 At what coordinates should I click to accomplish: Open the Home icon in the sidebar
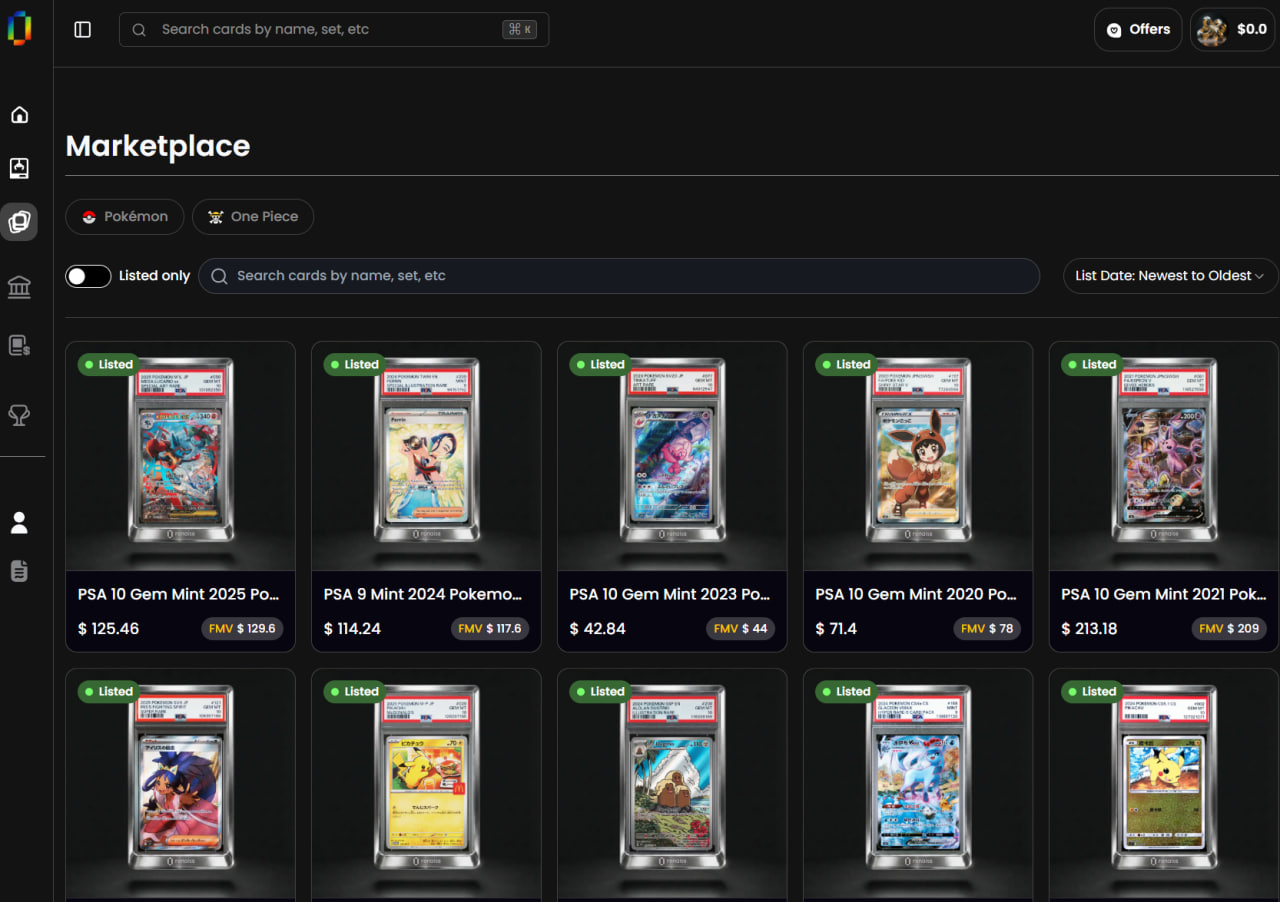point(19,114)
